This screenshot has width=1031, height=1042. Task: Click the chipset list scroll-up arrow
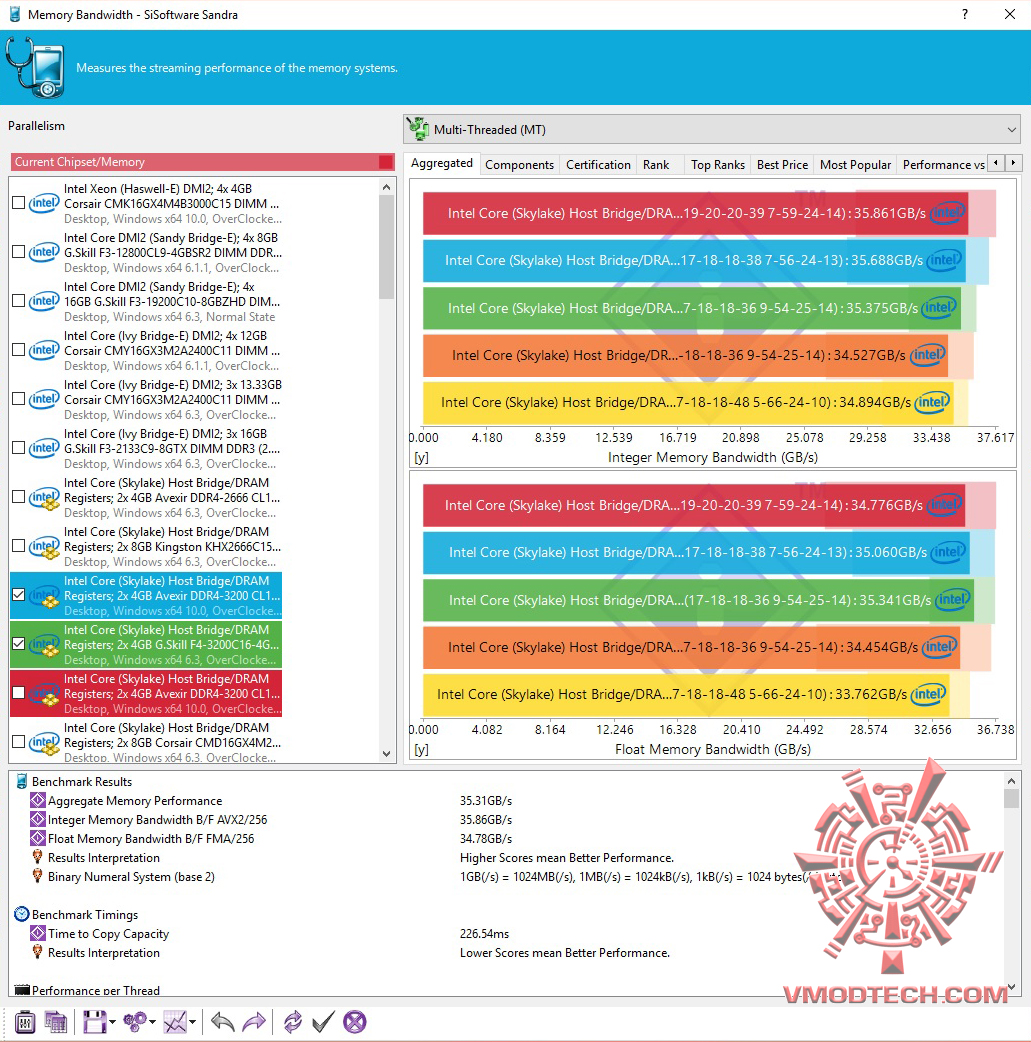pyautogui.click(x=386, y=187)
